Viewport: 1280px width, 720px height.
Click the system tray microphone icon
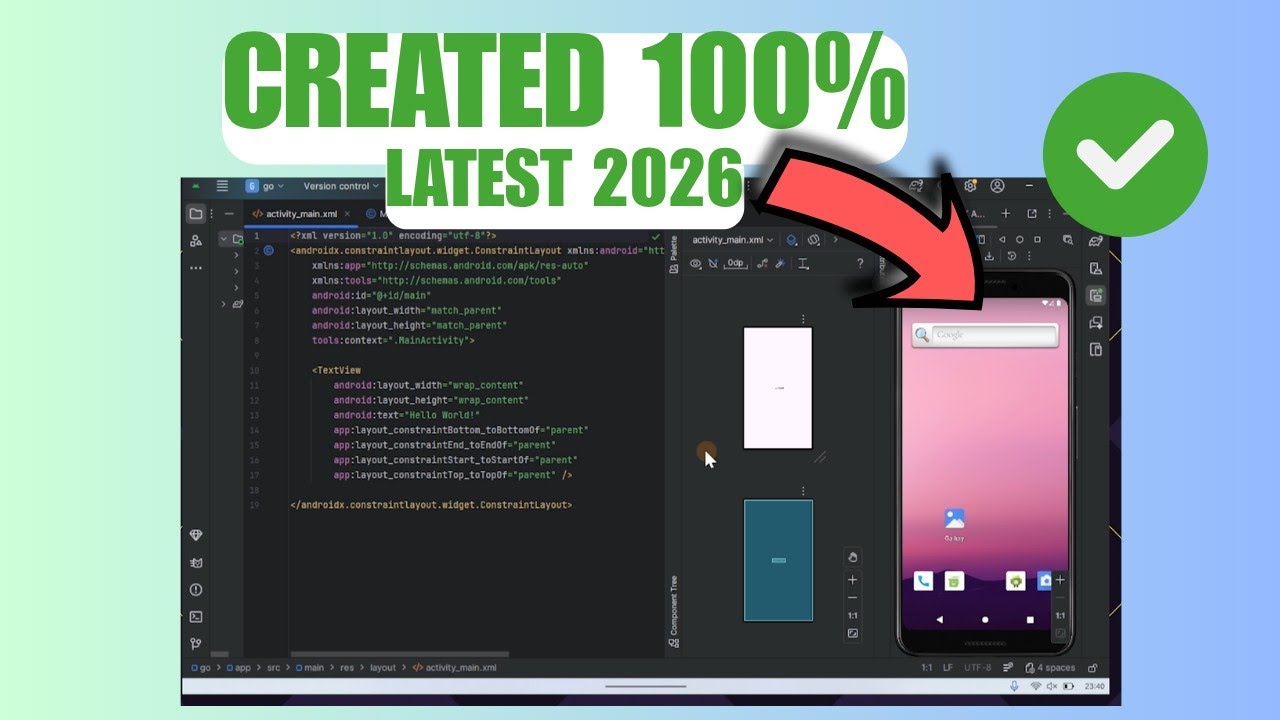click(x=1014, y=686)
